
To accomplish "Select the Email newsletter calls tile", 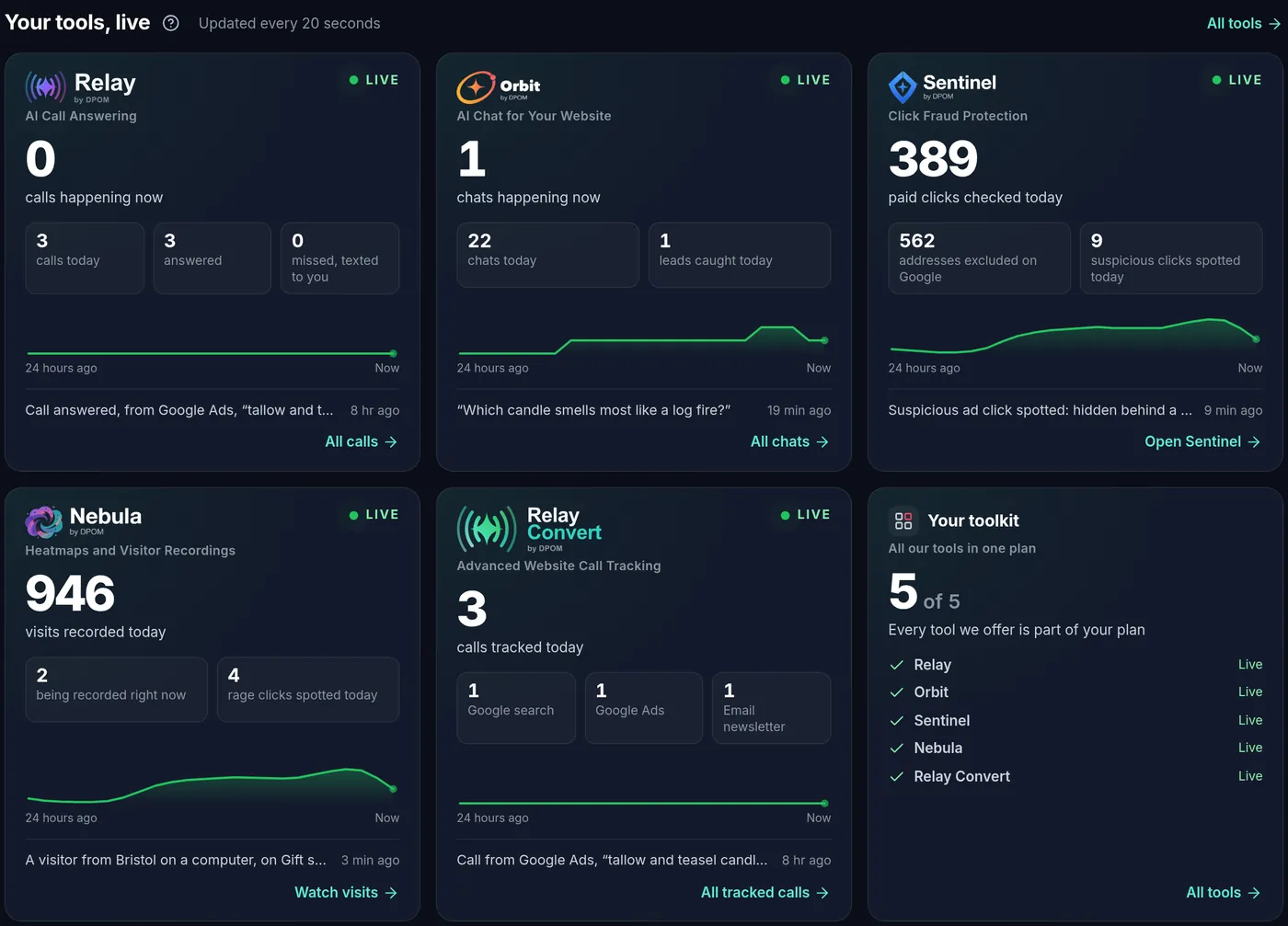I will point(771,708).
